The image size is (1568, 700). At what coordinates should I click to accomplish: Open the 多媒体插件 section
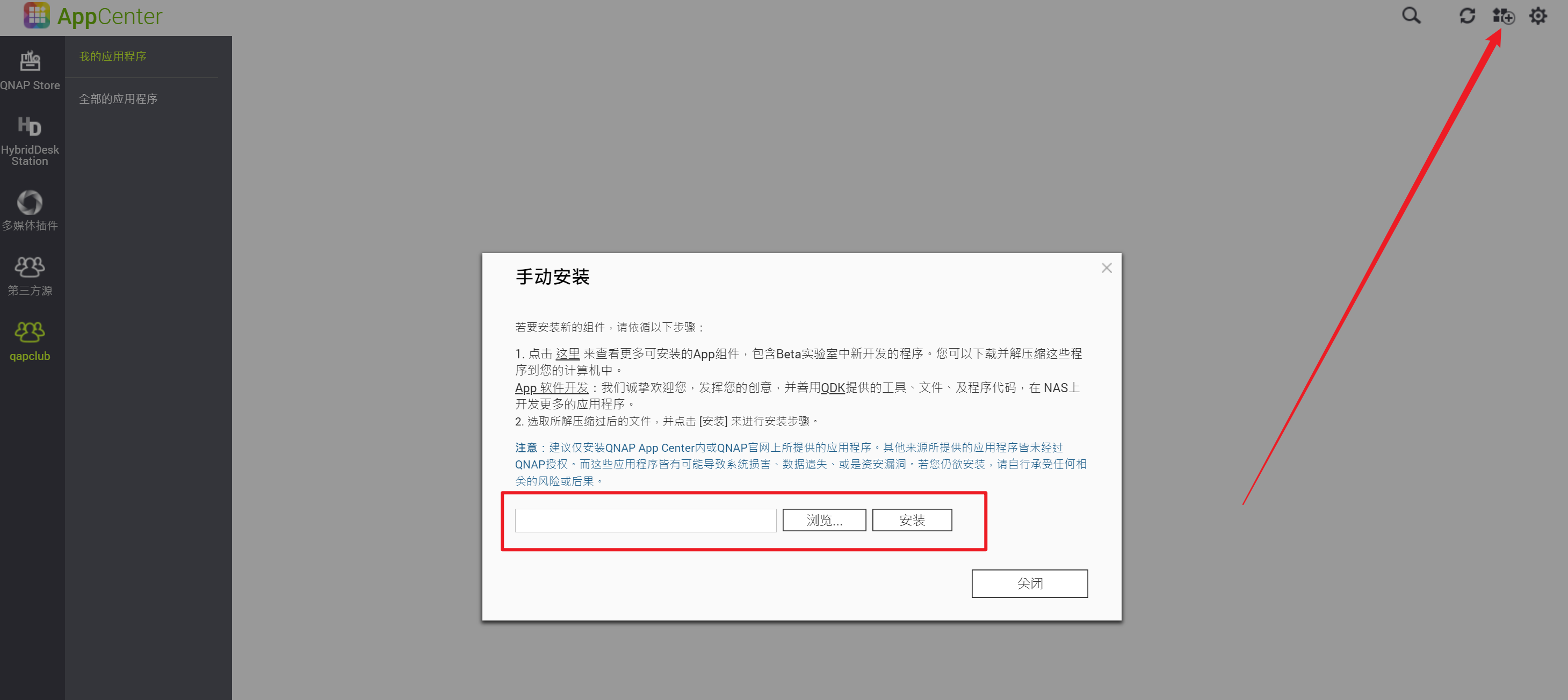coord(30,211)
